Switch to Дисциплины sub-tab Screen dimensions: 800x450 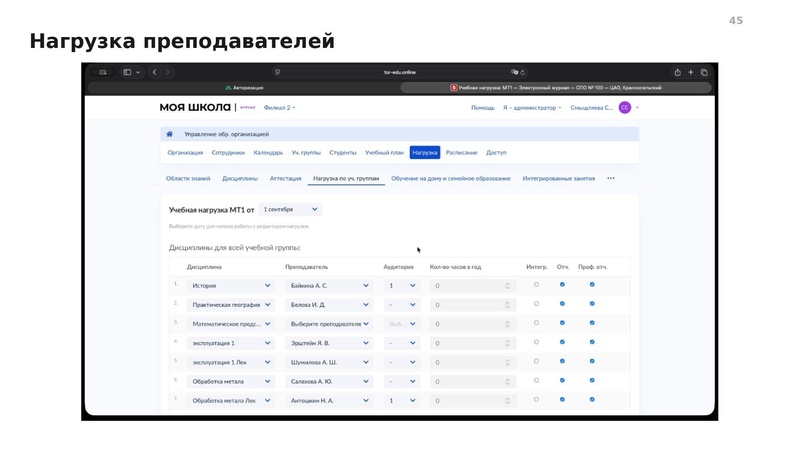pos(240,179)
